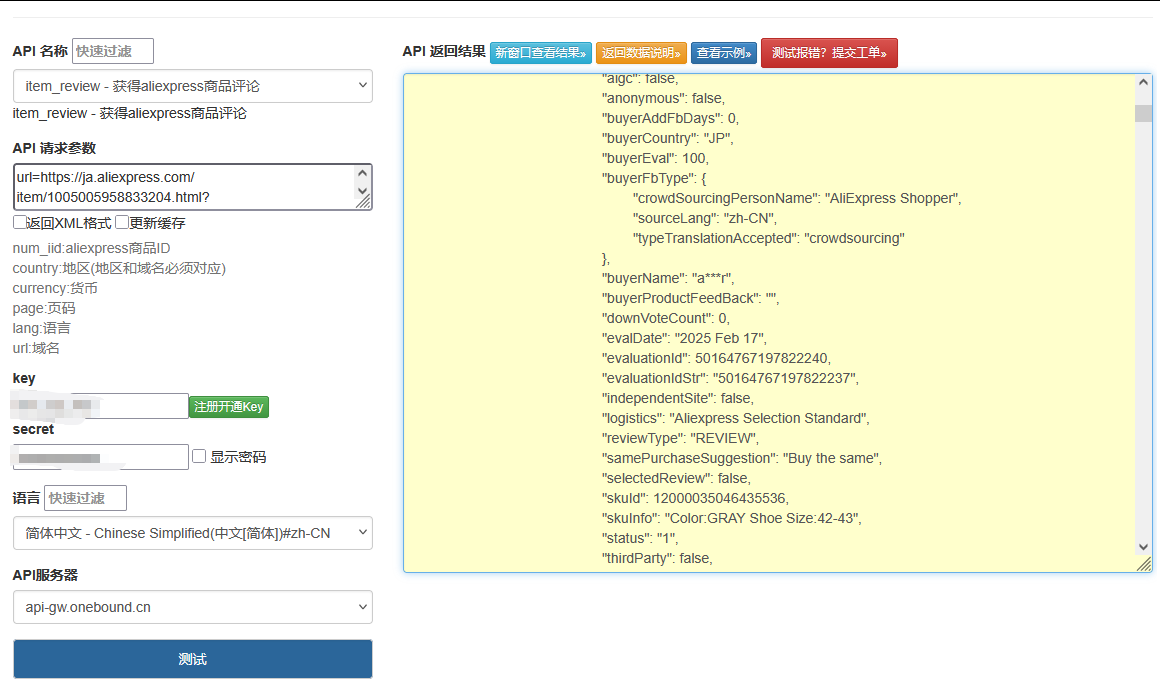This screenshot has height=689, width=1160.
Task: Click the currency:货币 hint text
Action: 55,288
